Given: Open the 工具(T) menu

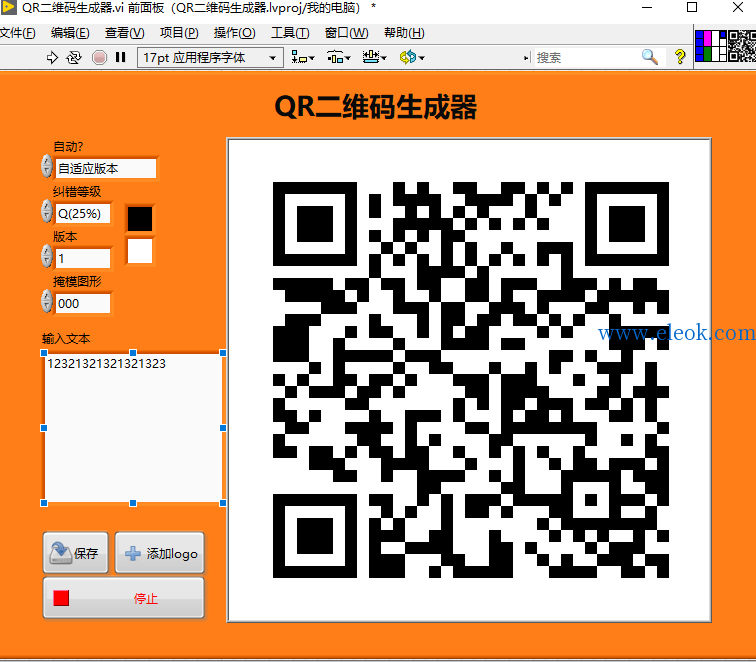Looking at the screenshot, I should pos(290,33).
